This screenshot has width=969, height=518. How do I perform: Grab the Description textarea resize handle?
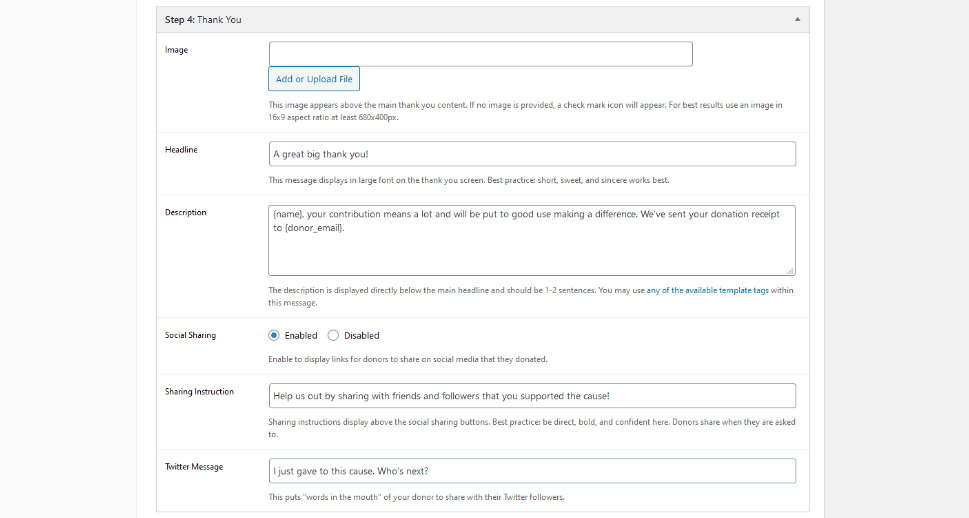tap(790, 270)
